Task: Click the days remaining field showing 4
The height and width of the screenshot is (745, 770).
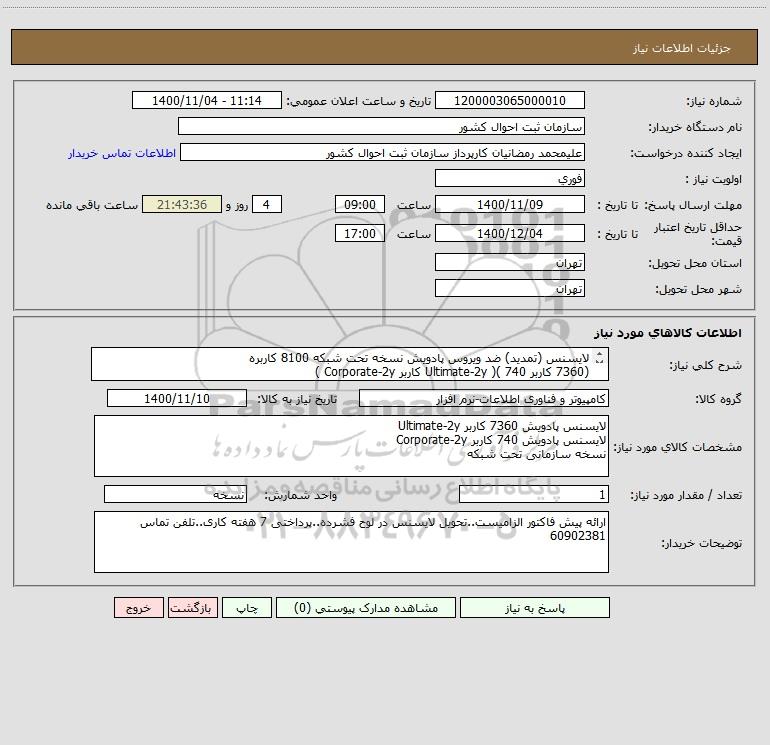Action: coord(267,204)
